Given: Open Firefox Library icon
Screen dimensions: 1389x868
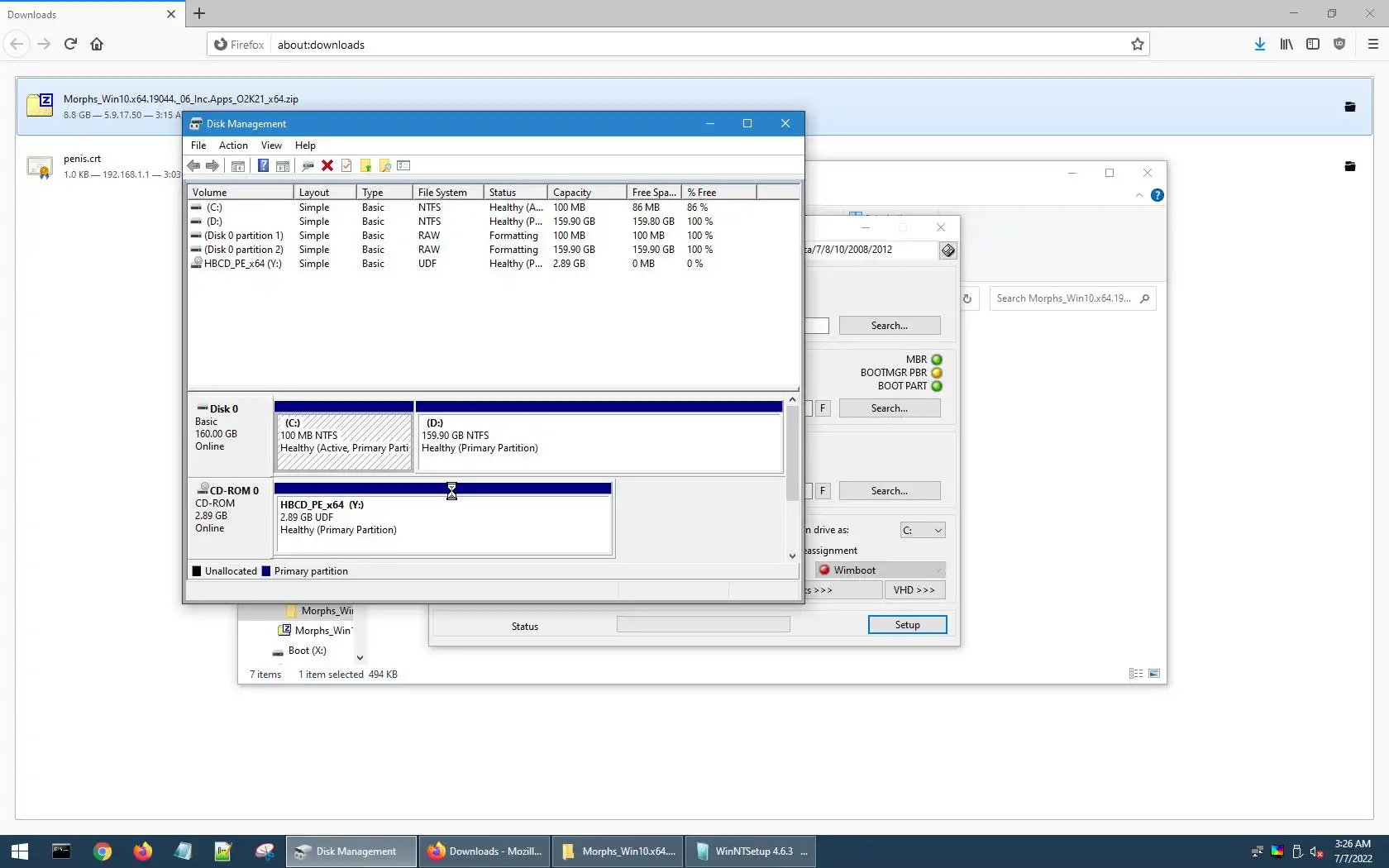Looking at the screenshot, I should tap(1286, 45).
